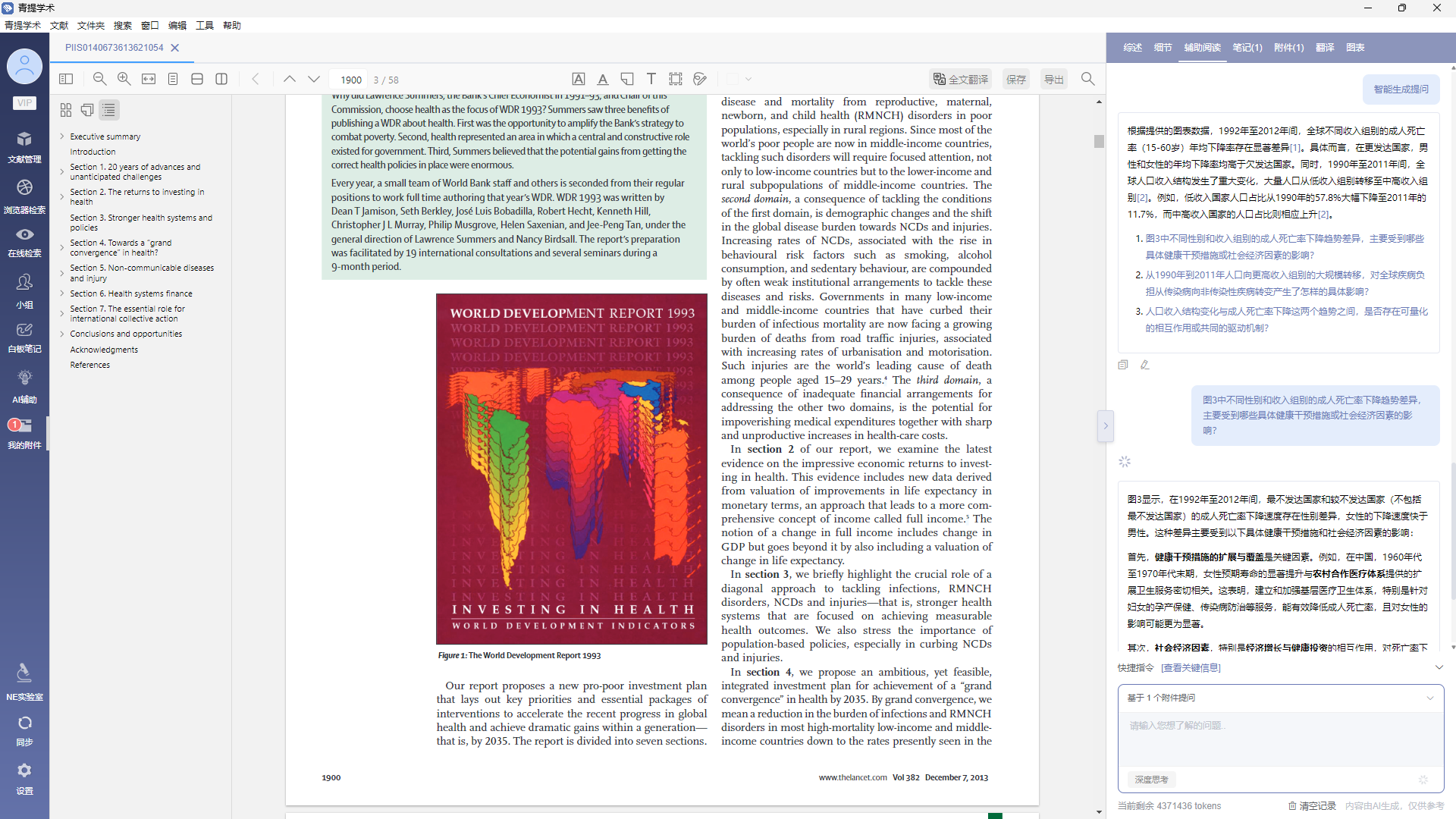Screen dimensions: 1456x819
Task: Click the 智能生成提问 button
Action: click(x=1401, y=89)
